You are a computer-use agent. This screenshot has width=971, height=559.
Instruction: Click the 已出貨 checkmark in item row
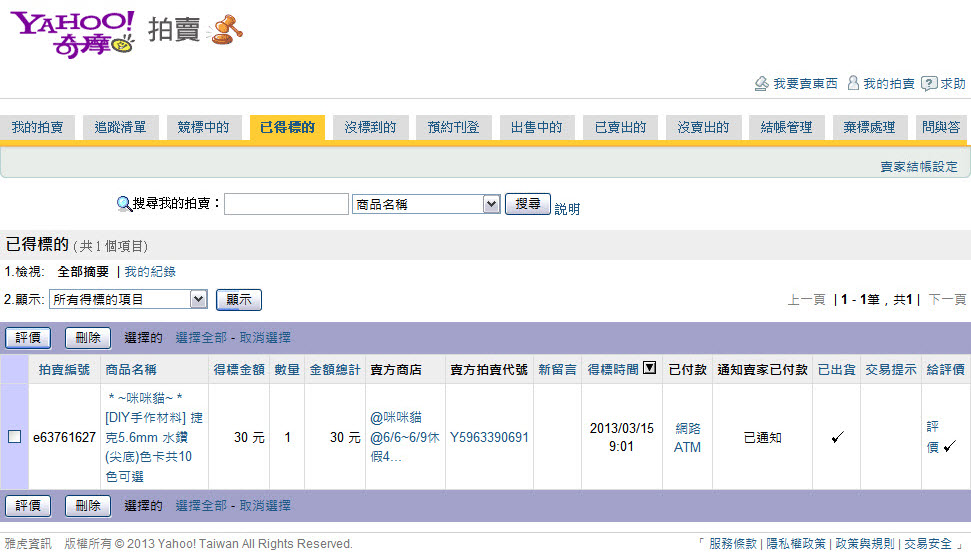click(x=837, y=438)
